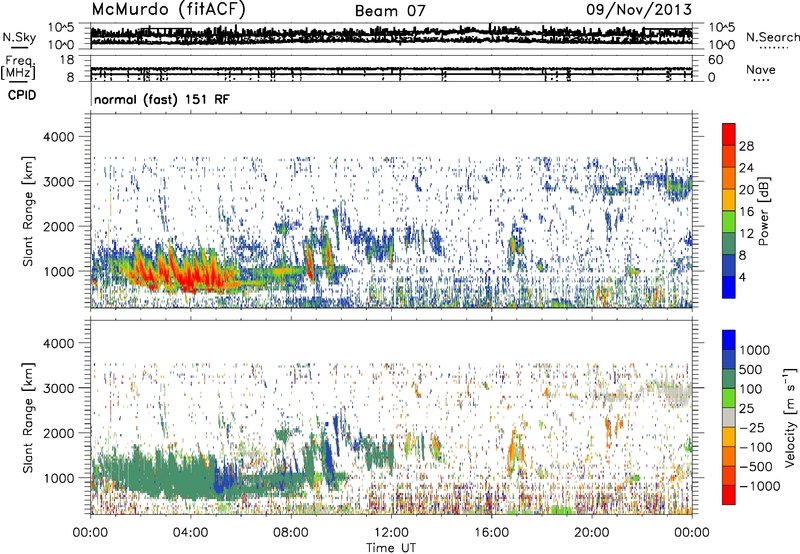Click the N.Sky axis label

(19, 37)
